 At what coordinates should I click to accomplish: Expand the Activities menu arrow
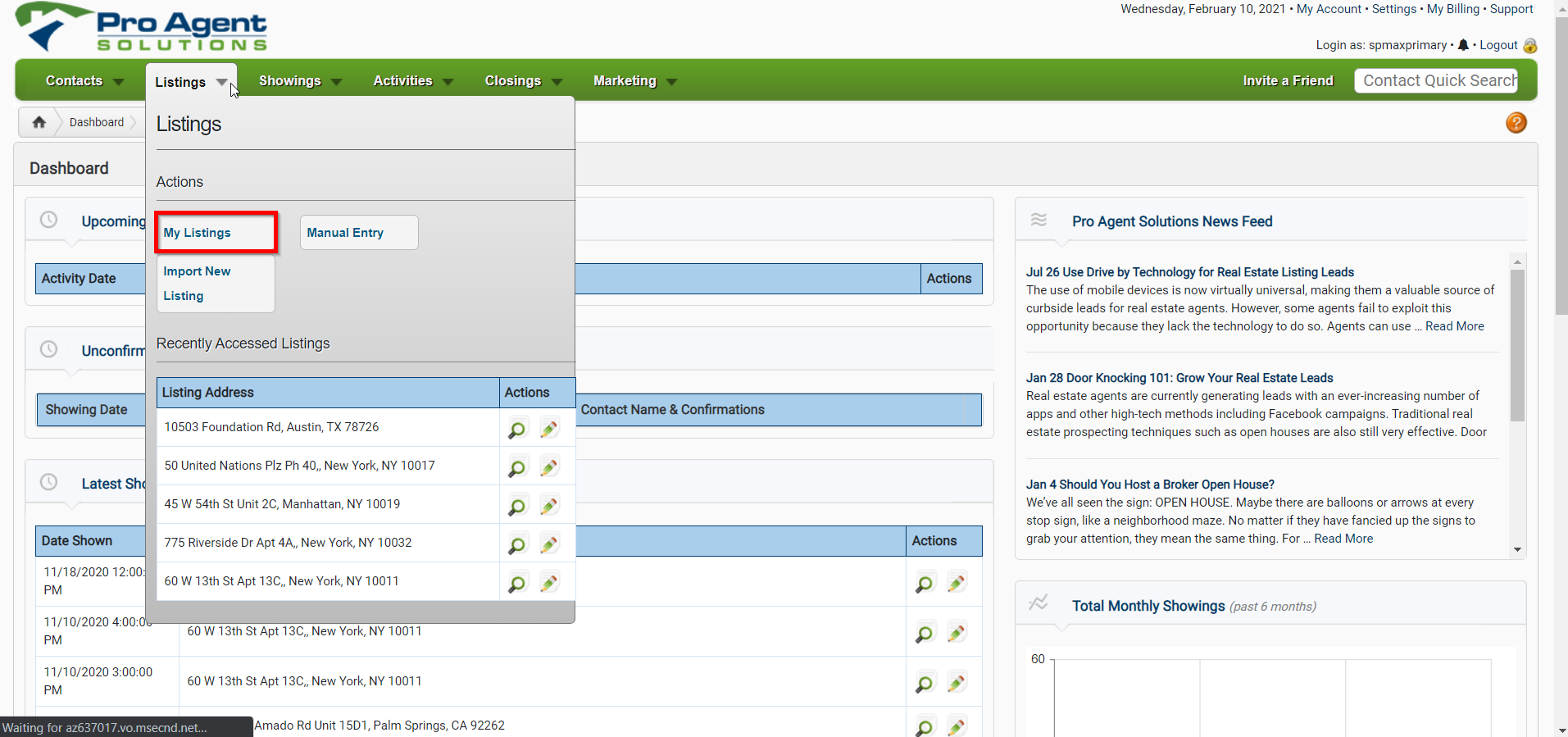(x=448, y=82)
